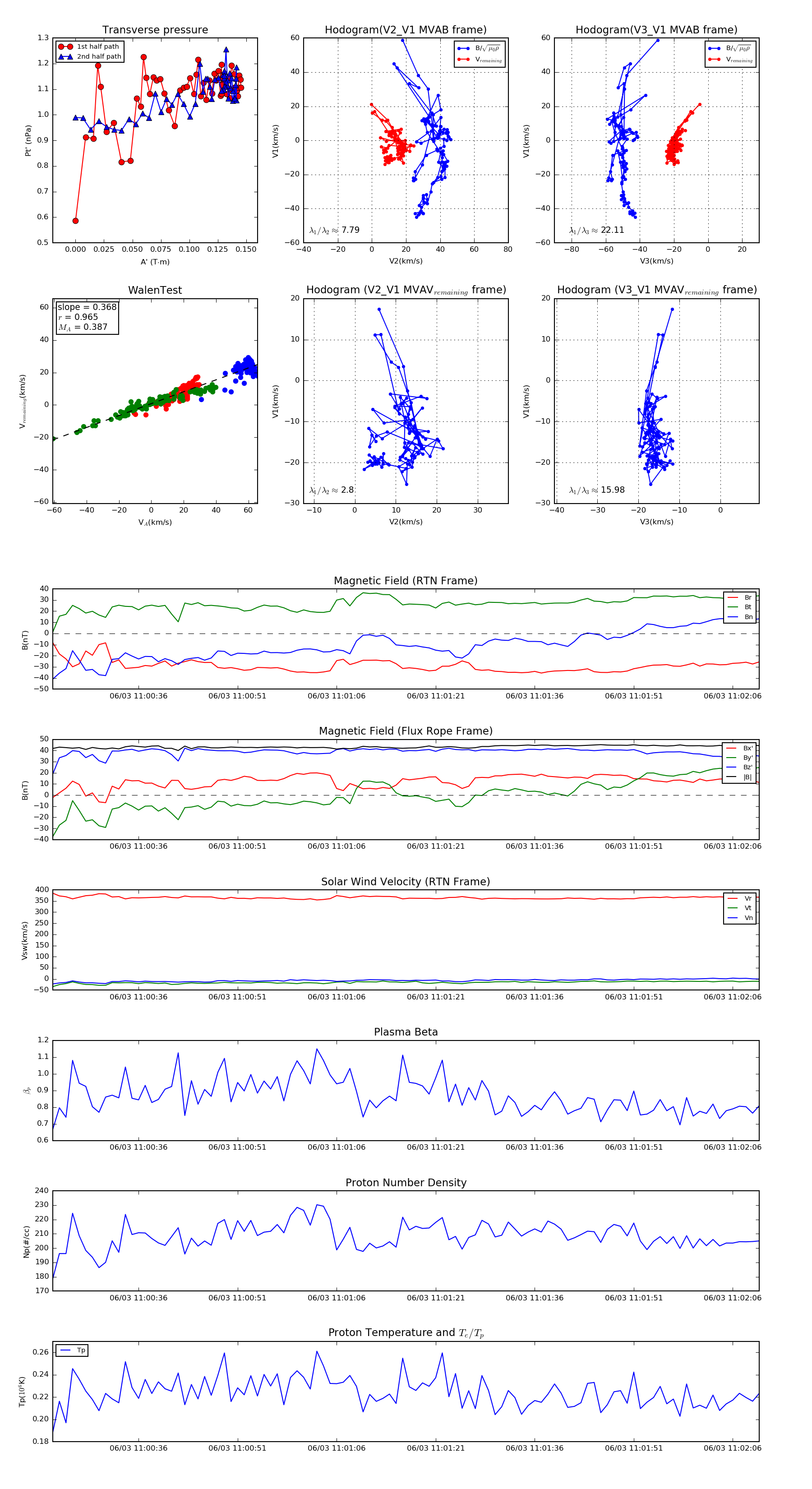Click "V3(km/s)" label under V3_V1 MVAB hodogram
Image resolution: width=812 pixels, height=1489 pixels.
(x=656, y=261)
